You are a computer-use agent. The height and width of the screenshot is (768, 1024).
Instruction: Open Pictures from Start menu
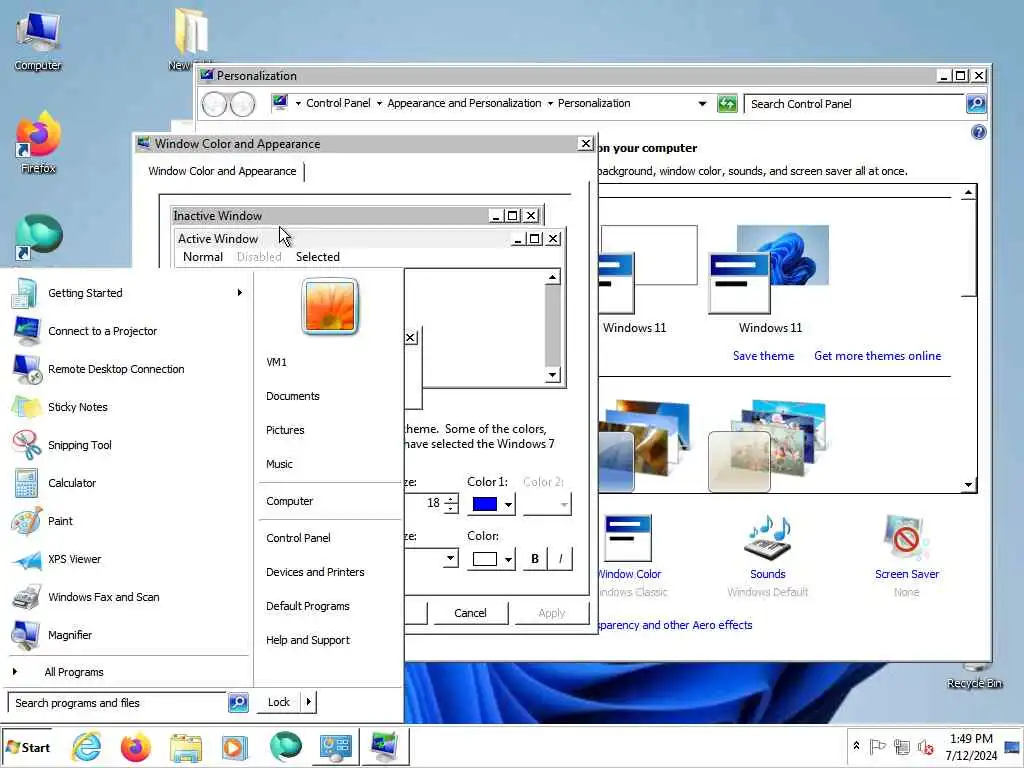(285, 430)
